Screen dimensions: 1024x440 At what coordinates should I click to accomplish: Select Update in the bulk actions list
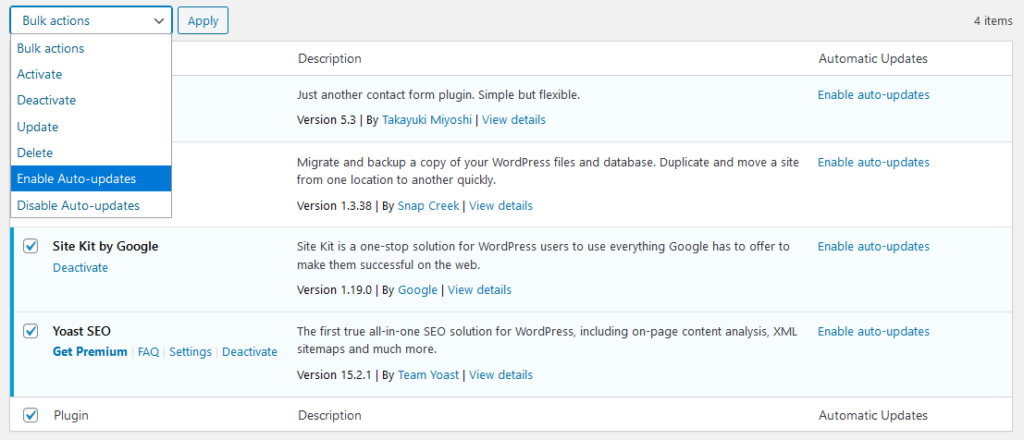click(91, 127)
